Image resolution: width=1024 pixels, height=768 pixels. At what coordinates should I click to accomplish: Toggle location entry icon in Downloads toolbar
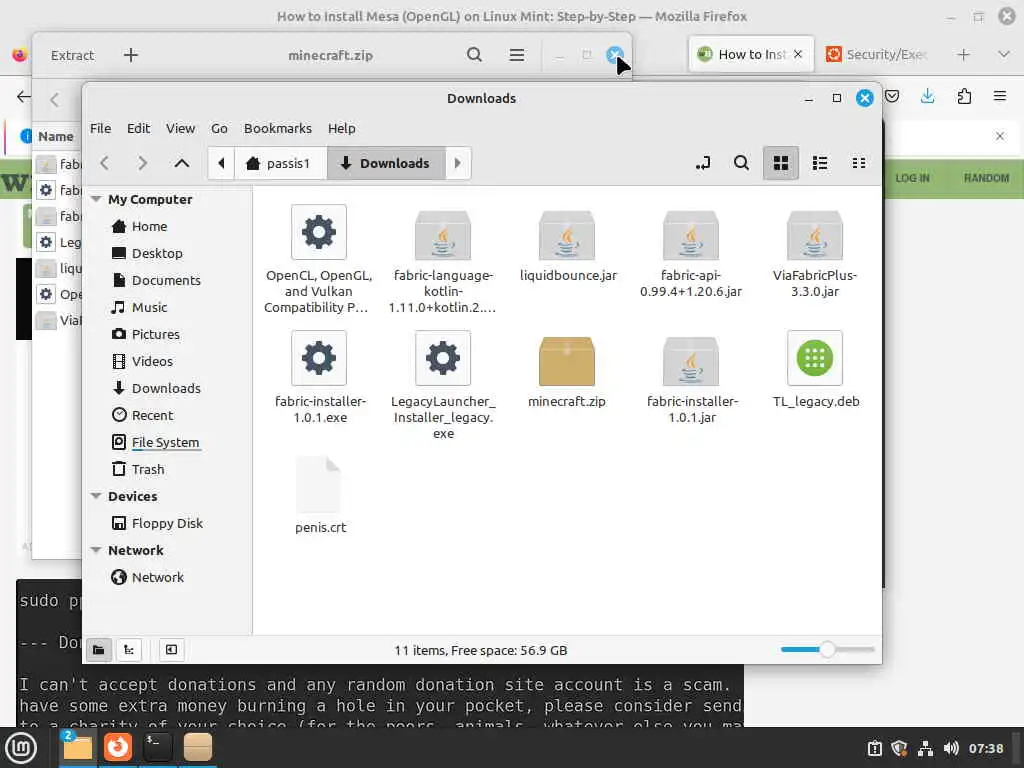pyautogui.click(x=703, y=163)
